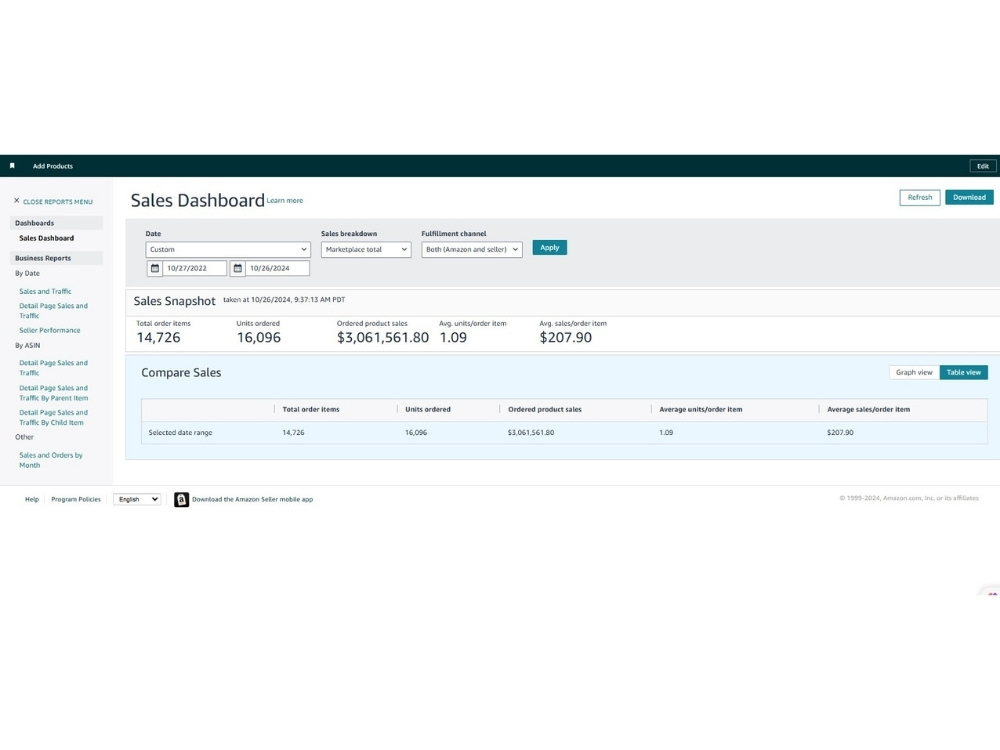The width and height of the screenshot is (1000, 750).
Task: Switch to Graph view
Action: click(914, 372)
